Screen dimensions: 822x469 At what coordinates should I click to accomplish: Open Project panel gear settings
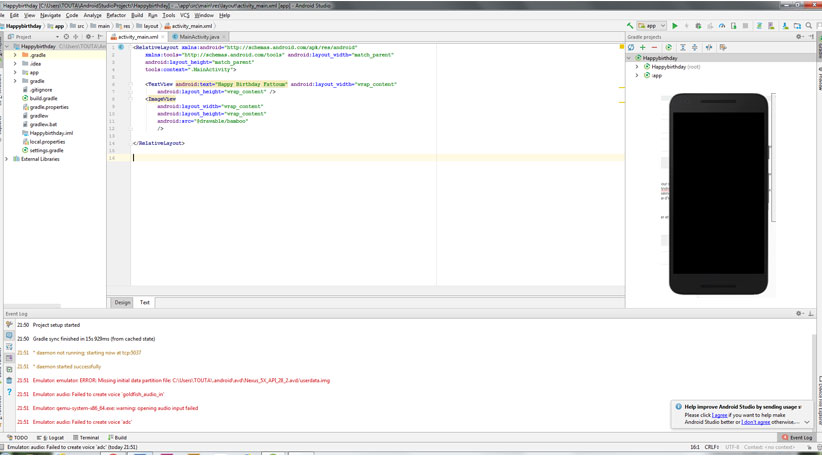coord(89,37)
